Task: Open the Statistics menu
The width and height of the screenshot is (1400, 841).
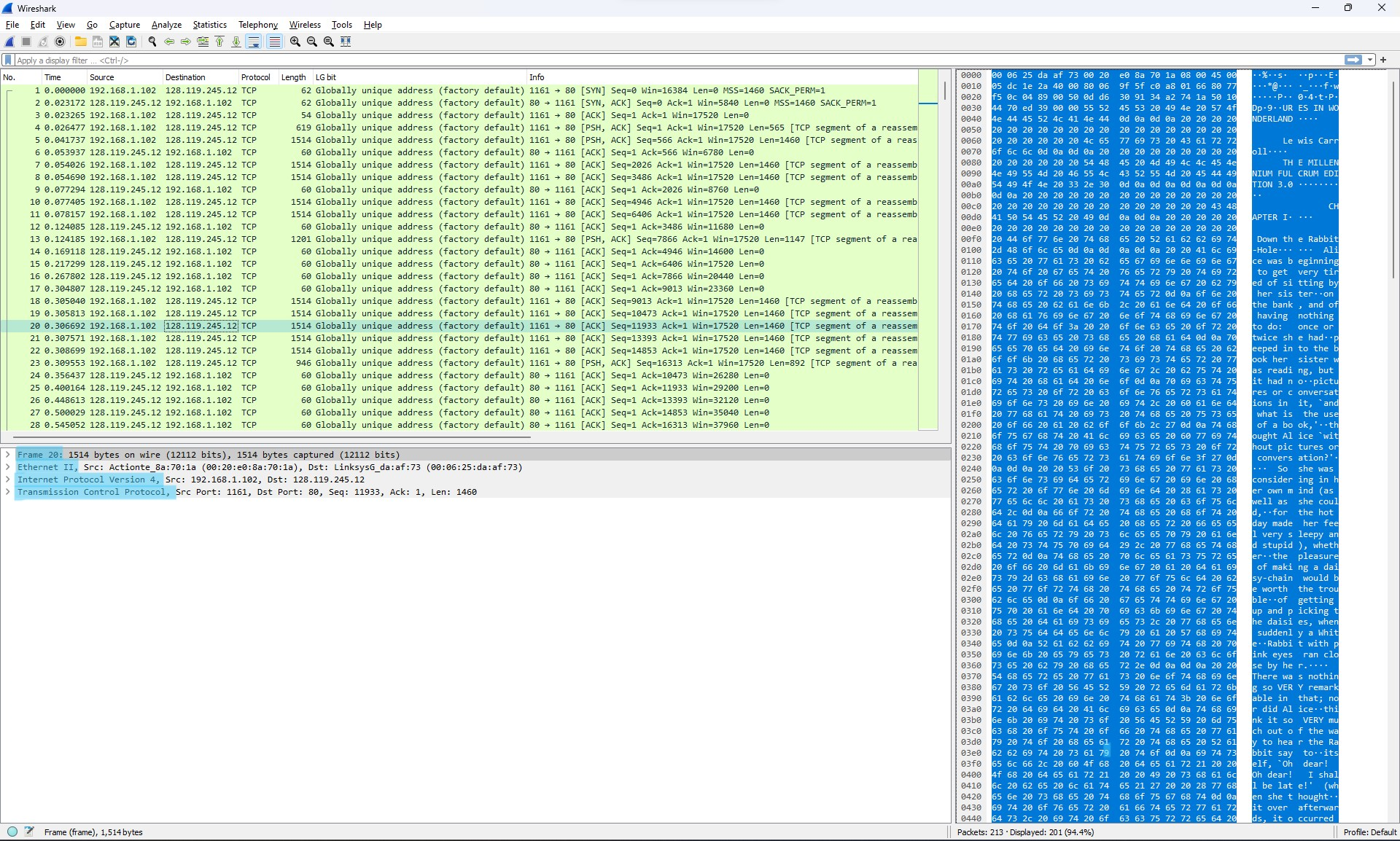Action: pos(209,24)
